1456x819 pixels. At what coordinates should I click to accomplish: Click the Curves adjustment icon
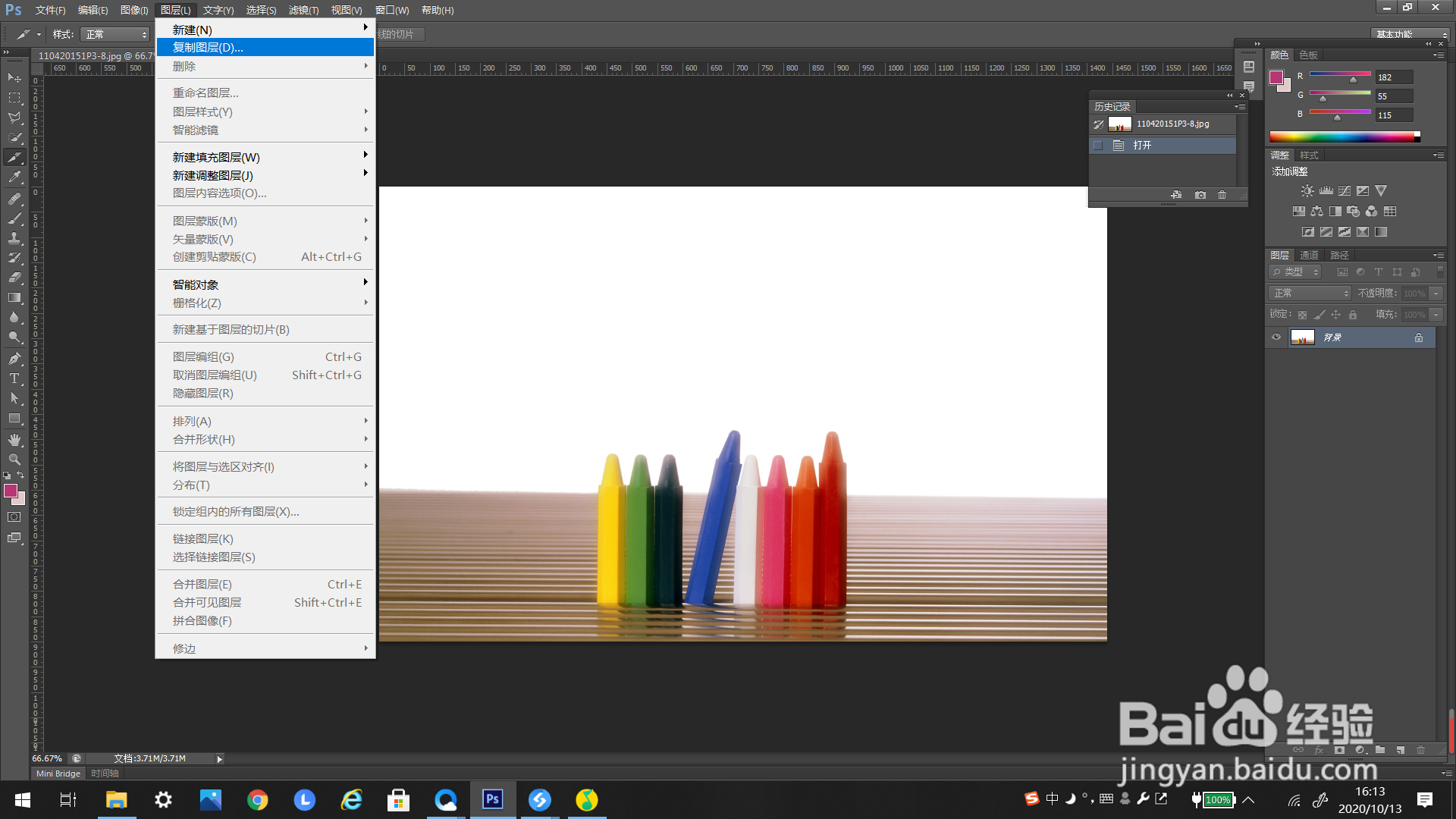(x=1345, y=191)
